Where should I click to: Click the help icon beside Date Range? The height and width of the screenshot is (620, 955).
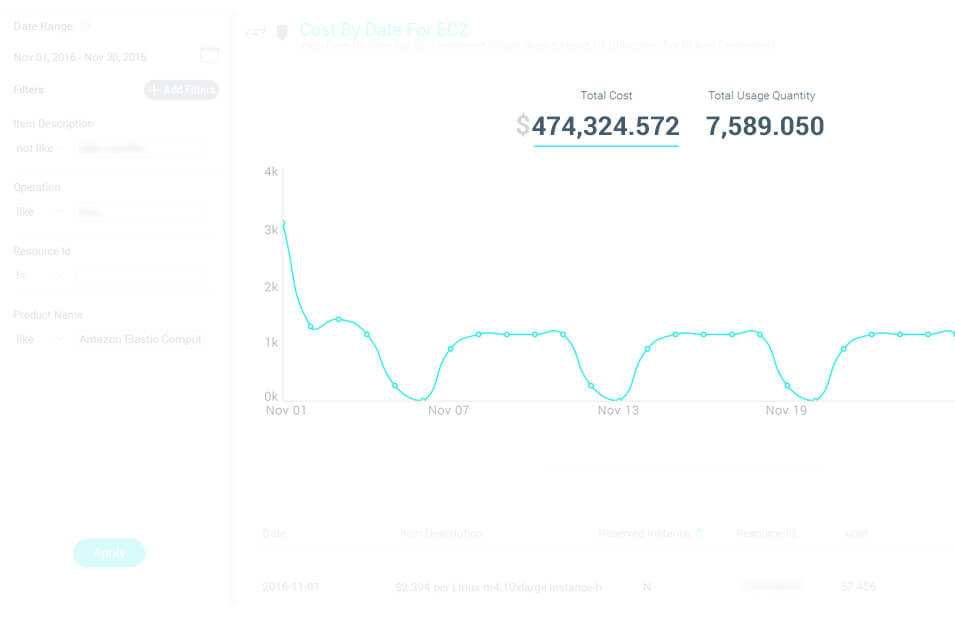point(86,25)
